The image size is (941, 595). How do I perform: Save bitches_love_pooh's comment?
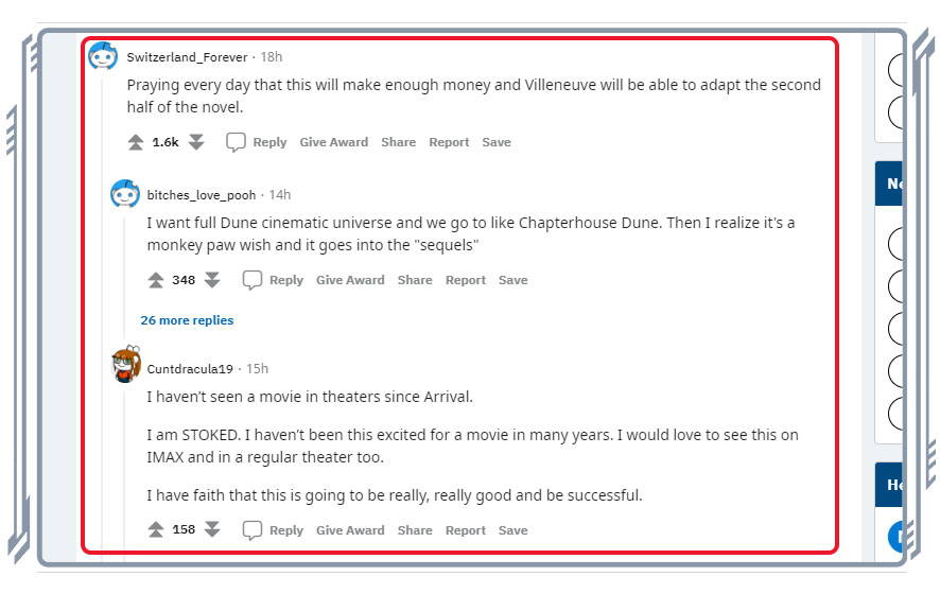[513, 281]
